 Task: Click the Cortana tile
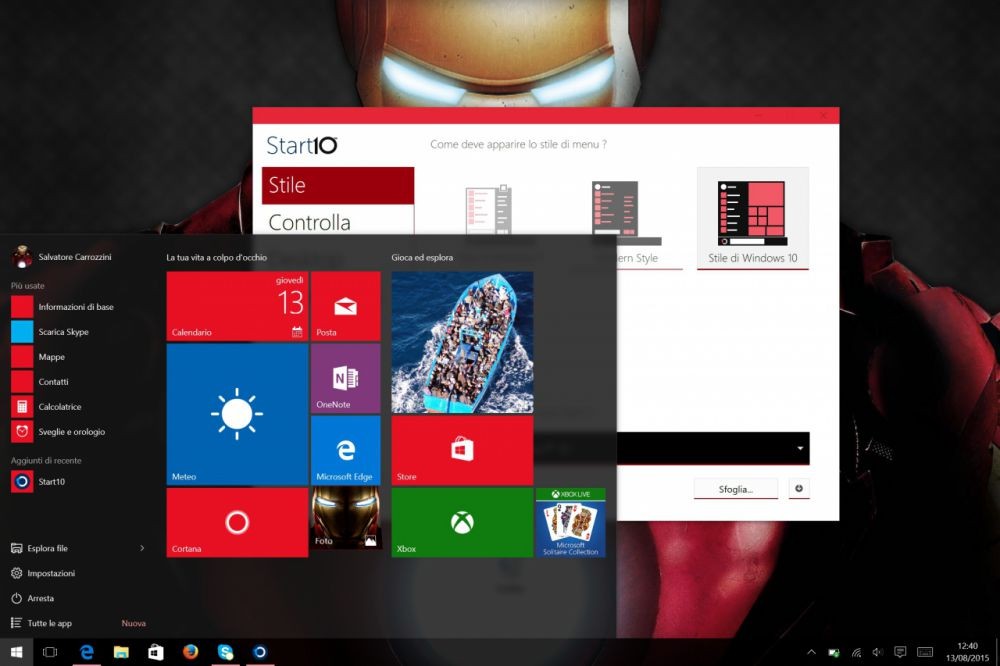coord(237,521)
